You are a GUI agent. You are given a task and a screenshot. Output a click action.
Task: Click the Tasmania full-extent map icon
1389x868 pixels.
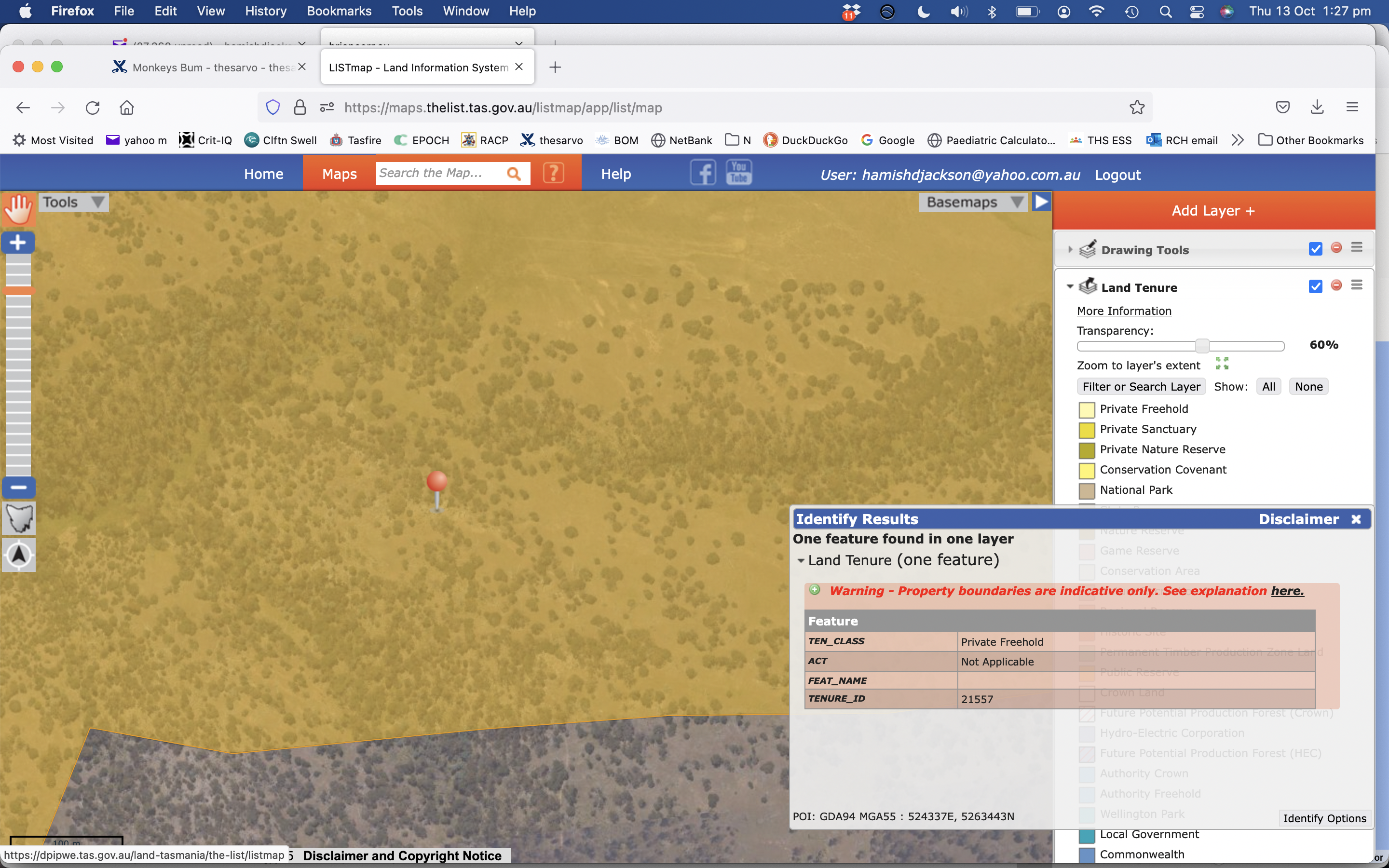click(x=18, y=518)
